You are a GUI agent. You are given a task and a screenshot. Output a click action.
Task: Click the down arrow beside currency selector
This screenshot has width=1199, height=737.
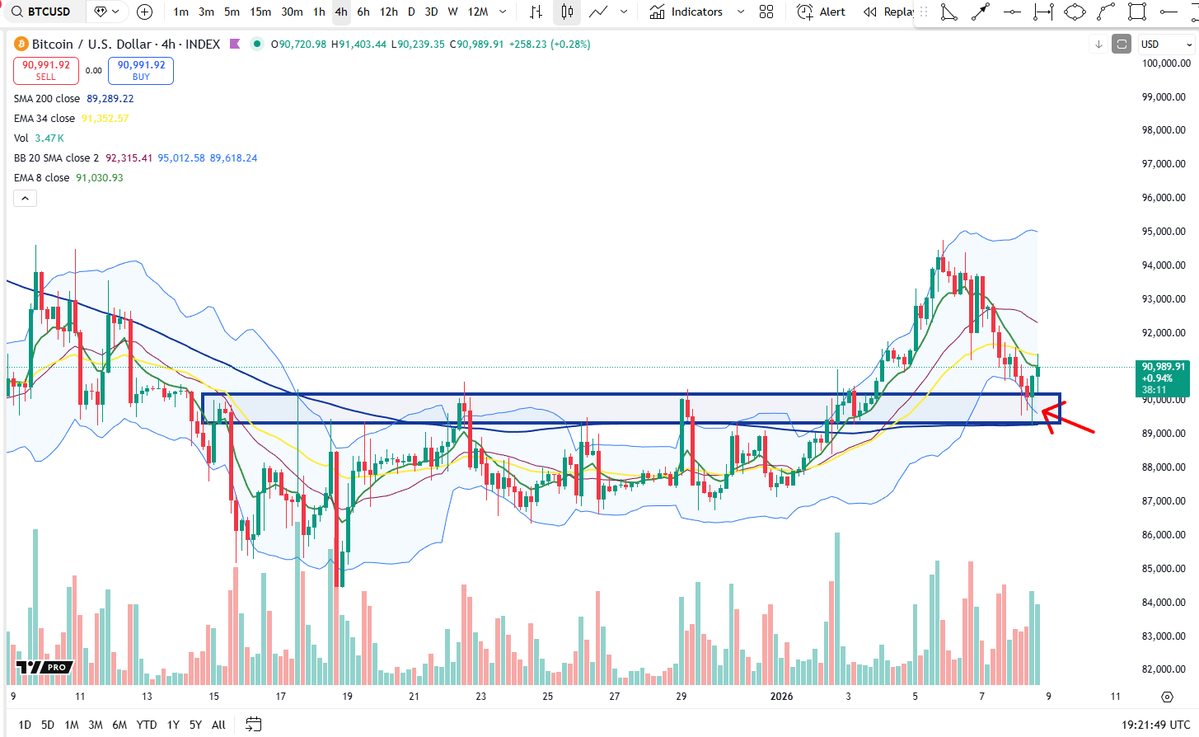tap(1099, 44)
